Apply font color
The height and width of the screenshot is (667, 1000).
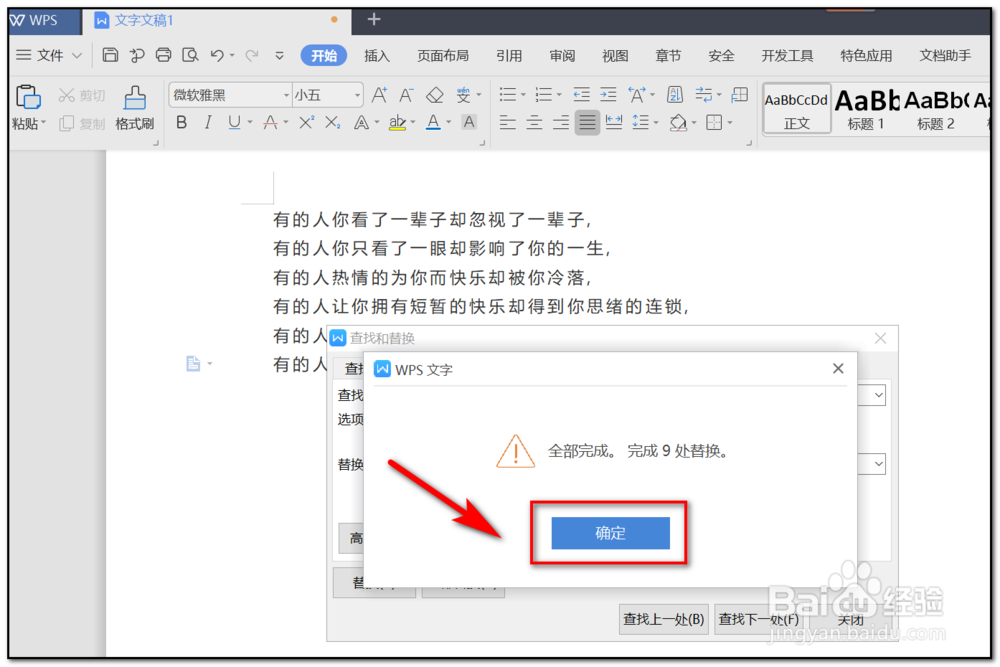click(433, 122)
